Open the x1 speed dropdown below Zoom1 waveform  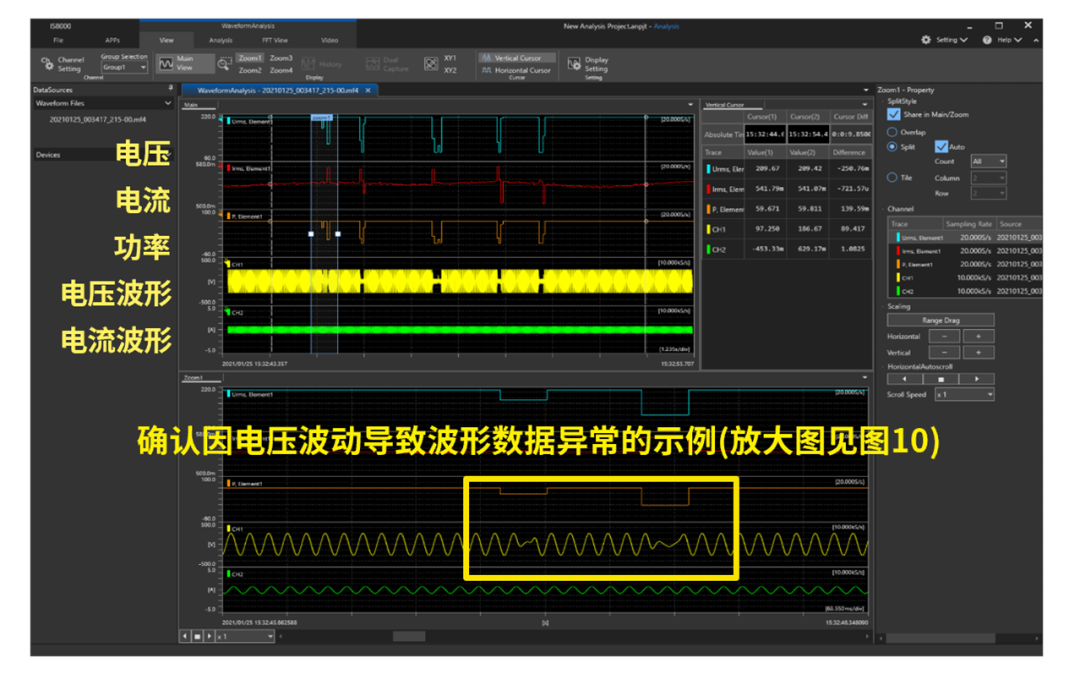coord(245,637)
